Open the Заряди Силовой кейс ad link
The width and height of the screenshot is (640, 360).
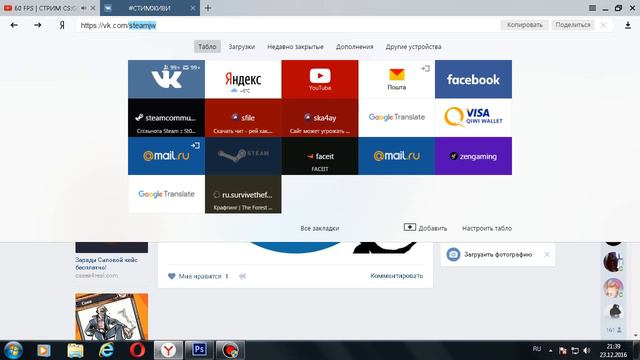click(x=107, y=263)
